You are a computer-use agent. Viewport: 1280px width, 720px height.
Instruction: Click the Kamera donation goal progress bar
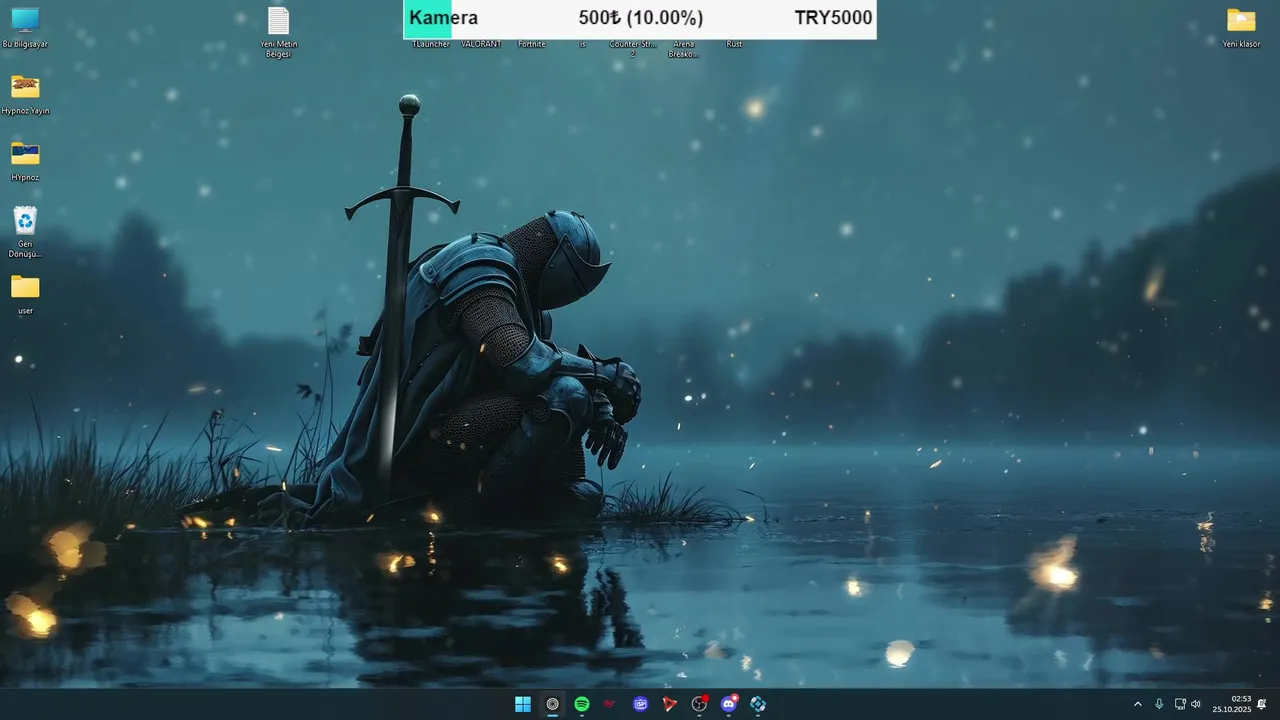click(x=640, y=19)
